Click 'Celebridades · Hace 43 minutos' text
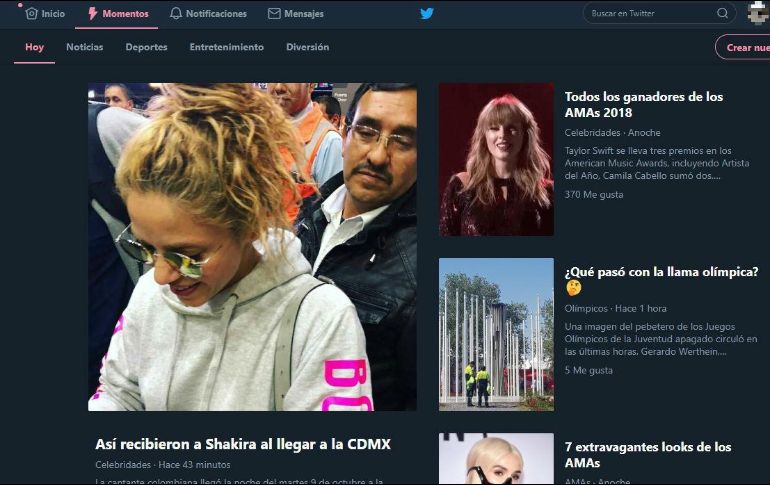770x485 pixels. tap(163, 465)
